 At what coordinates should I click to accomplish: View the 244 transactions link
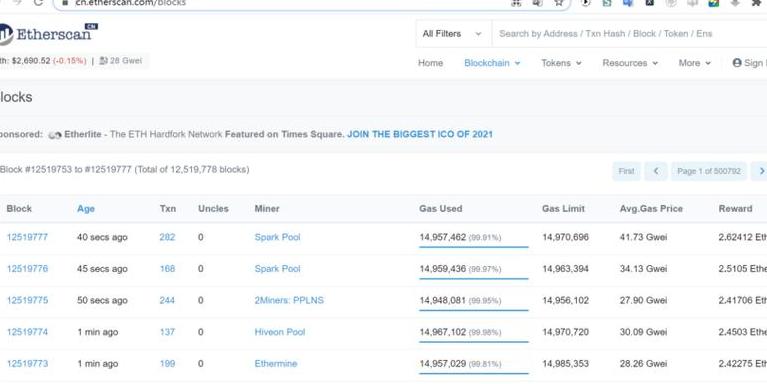[167, 300]
